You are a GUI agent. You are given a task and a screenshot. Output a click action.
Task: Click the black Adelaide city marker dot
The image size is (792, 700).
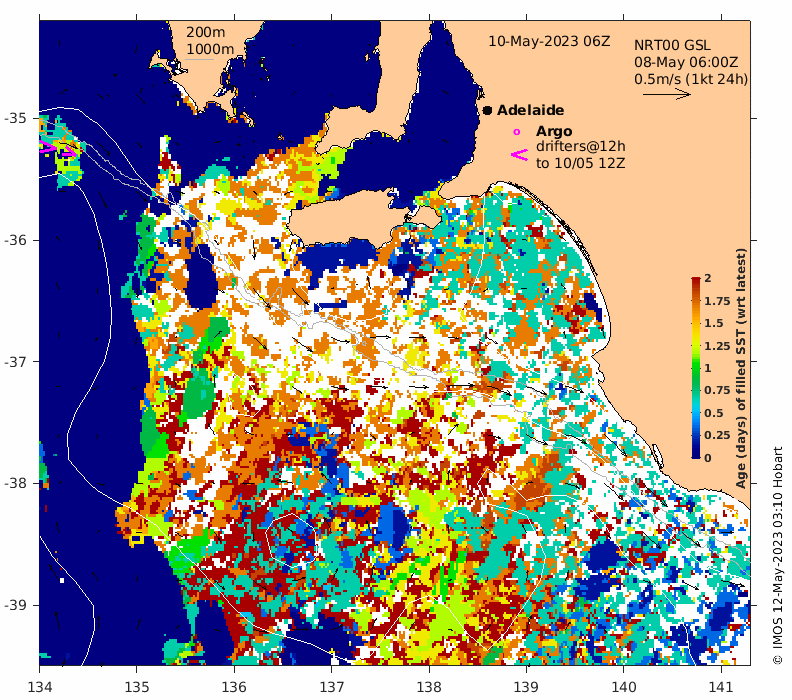pyautogui.click(x=487, y=110)
